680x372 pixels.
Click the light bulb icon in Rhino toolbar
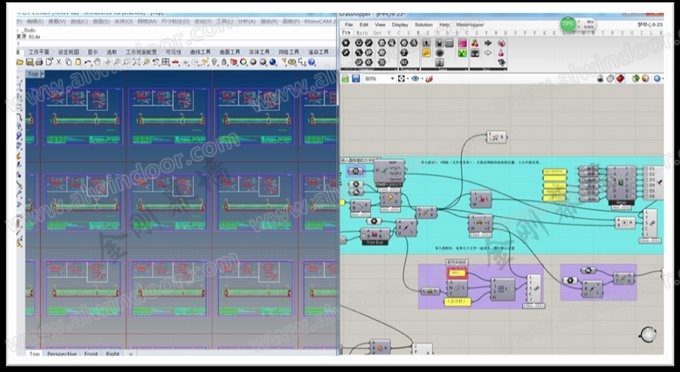coord(214,62)
